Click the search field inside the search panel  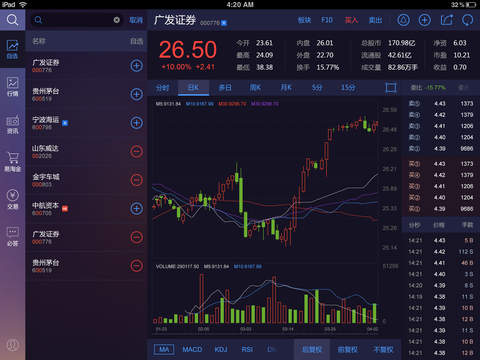(x=77, y=20)
